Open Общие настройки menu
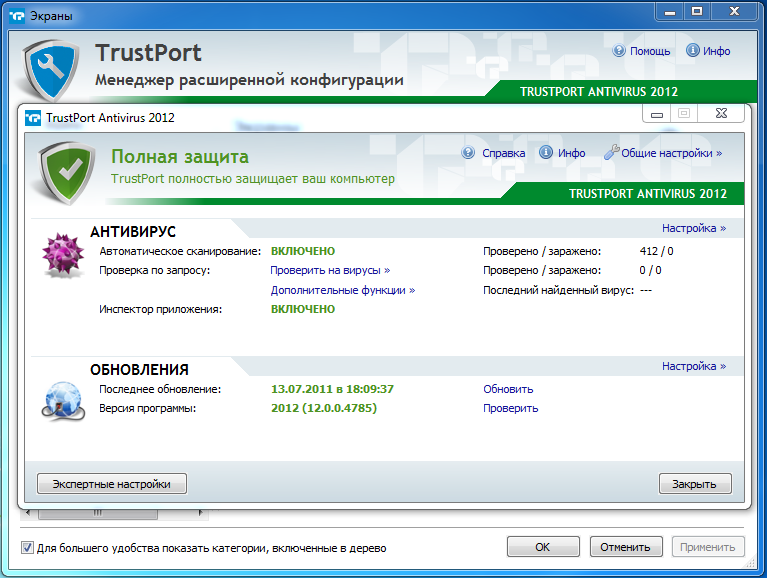 (671, 153)
